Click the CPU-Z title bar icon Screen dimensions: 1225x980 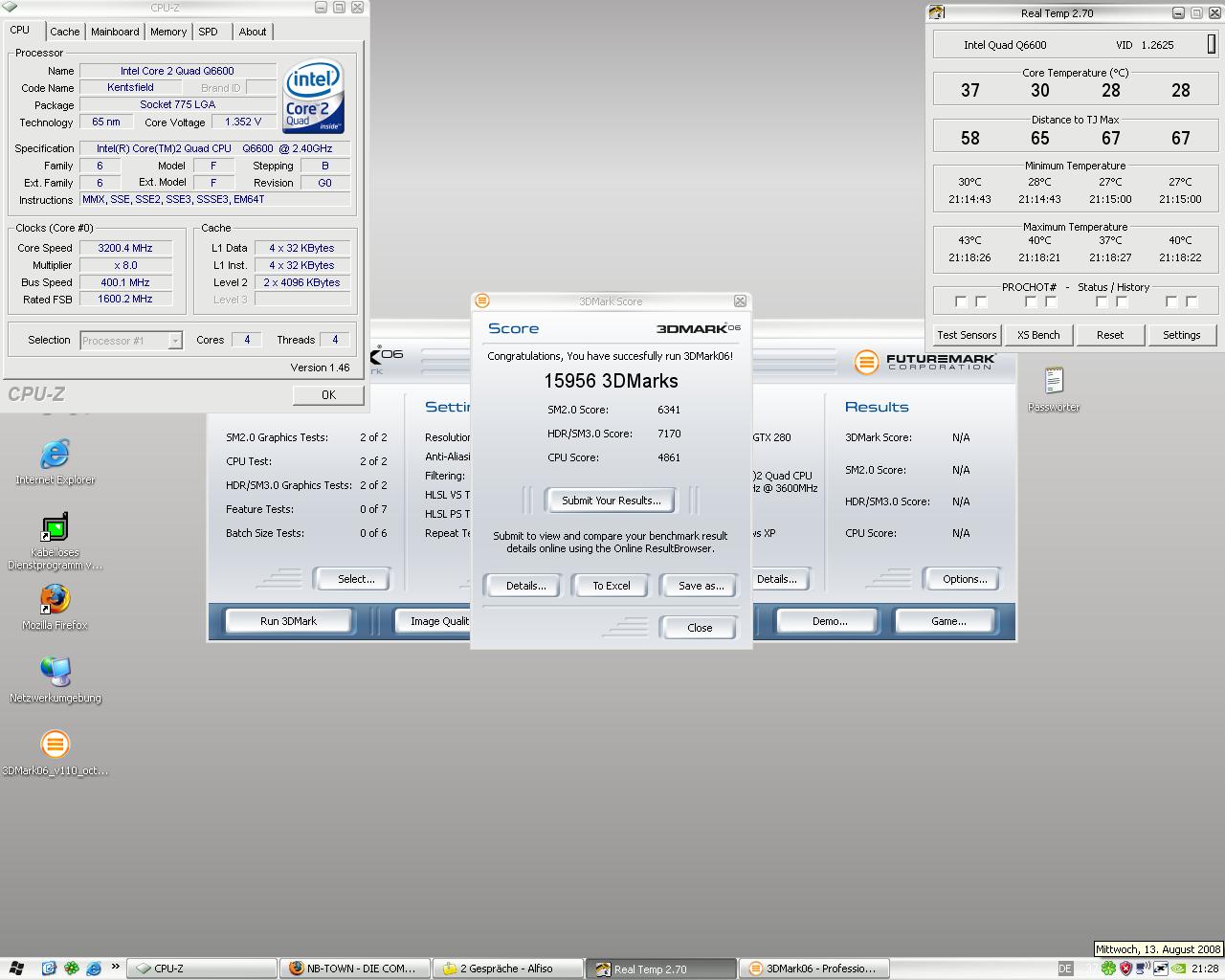point(10,7)
